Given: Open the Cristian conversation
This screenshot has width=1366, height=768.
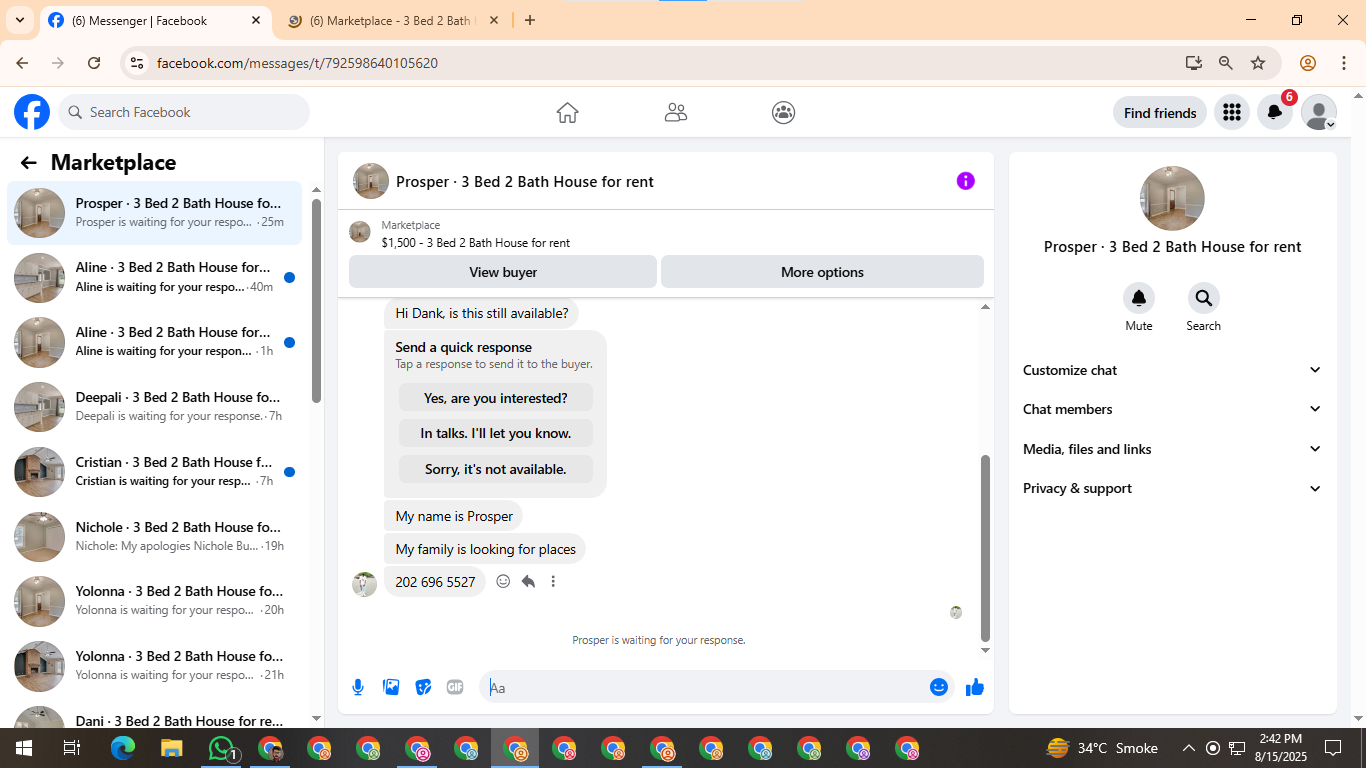Looking at the screenshot, I should (154, 471).
